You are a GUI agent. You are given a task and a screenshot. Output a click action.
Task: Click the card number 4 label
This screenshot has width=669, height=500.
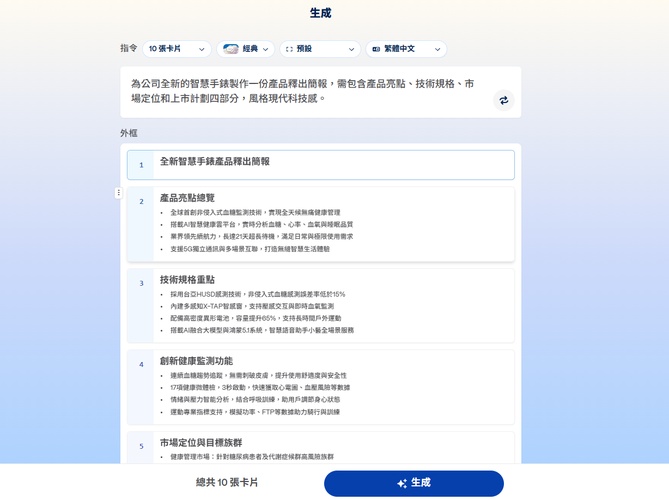tap(141, 364)
